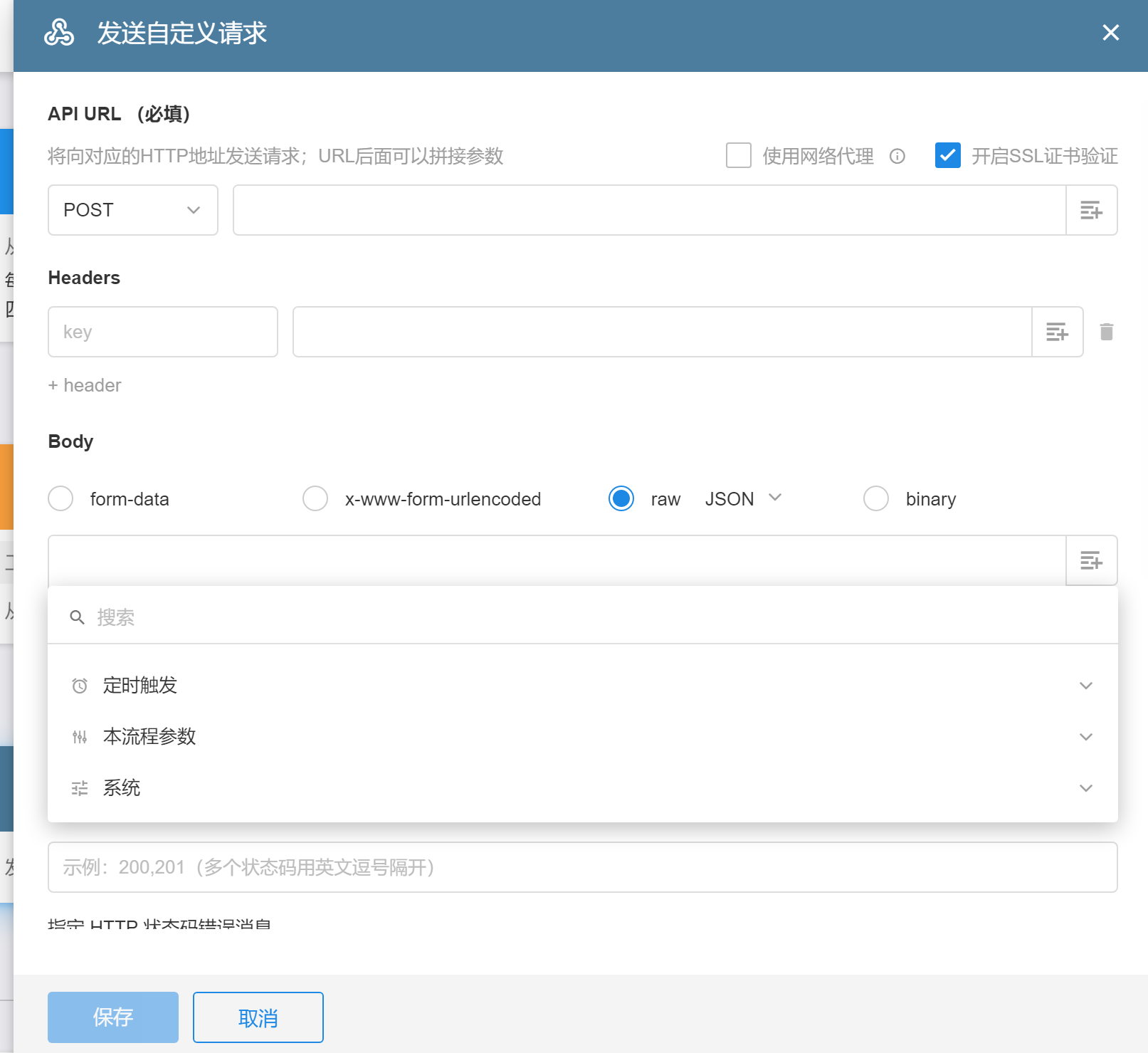Open the POST method dropdown
This screenshot has width=1148, height=1053.
pyautogui.click(x=133, y=210)
